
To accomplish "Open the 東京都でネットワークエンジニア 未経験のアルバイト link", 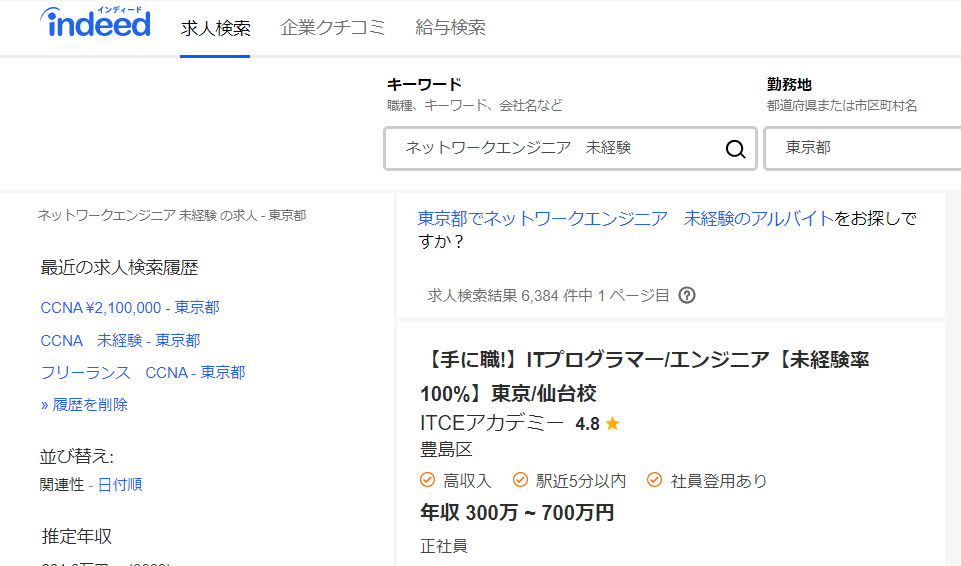I will click(x=626, y=219).
